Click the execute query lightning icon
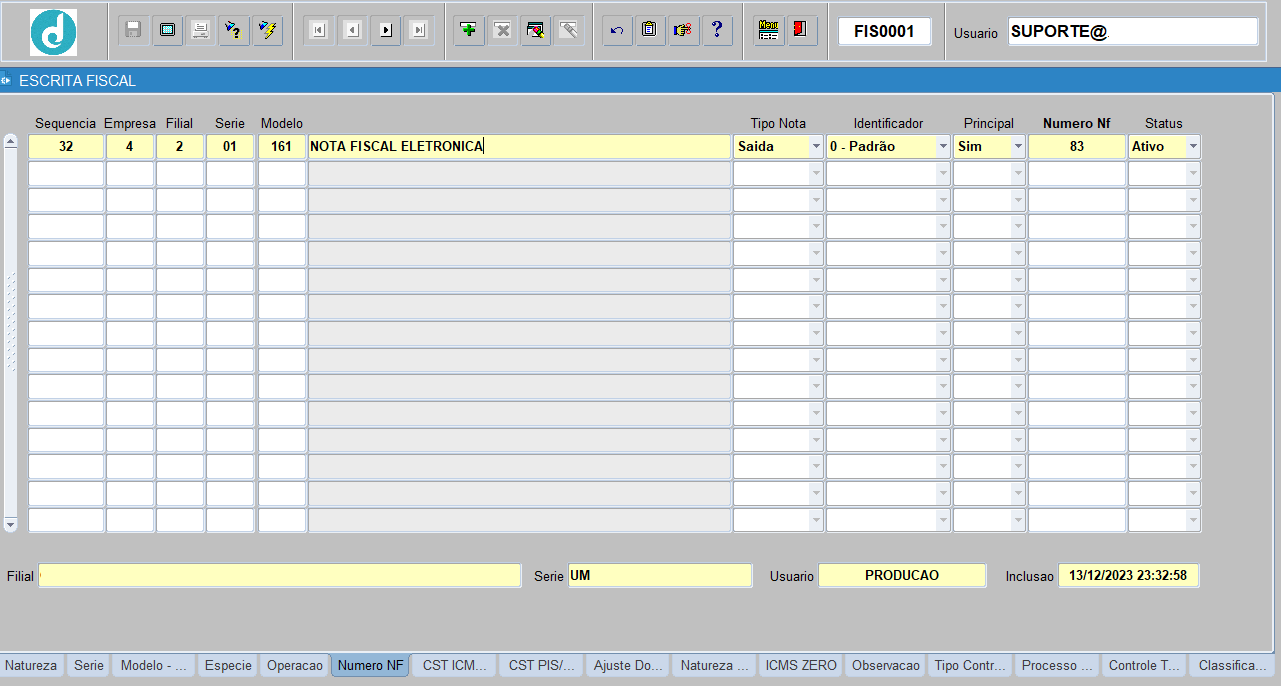 [x=267, y=30]
